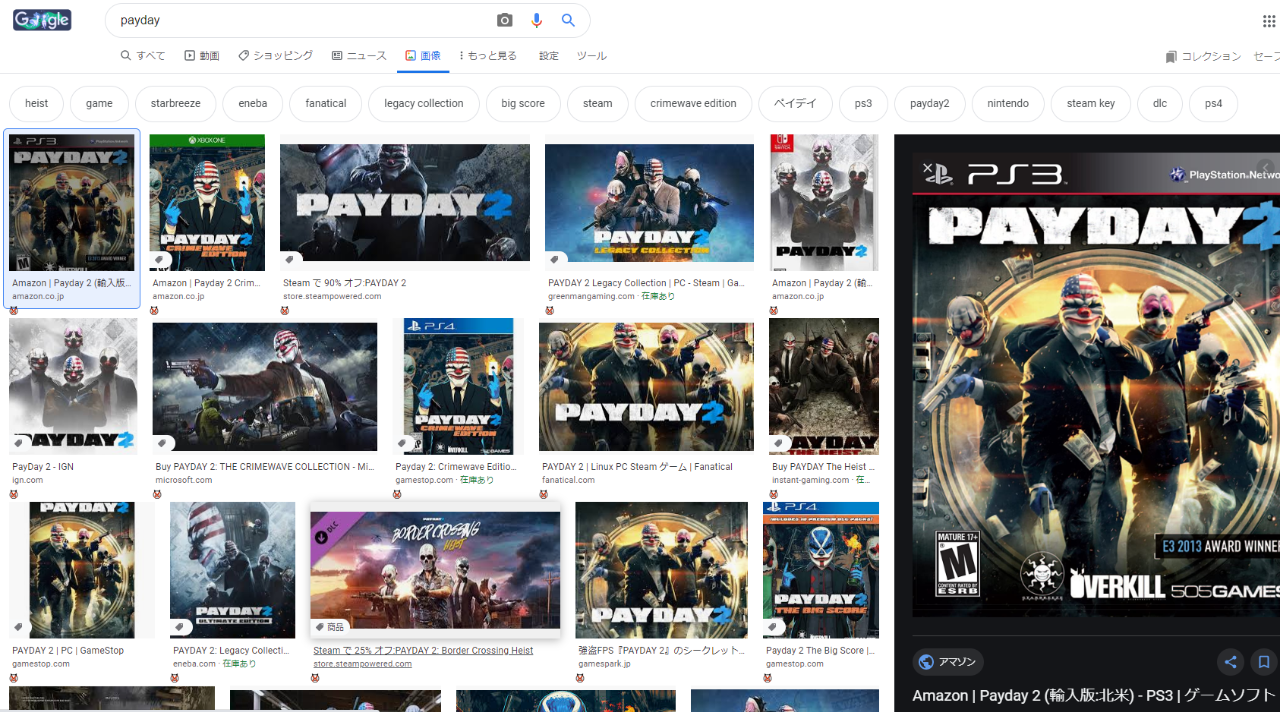Open the PayDay 2 IGN thumbnail
The width and height of the screenshot is (1280, 712).
73,387
